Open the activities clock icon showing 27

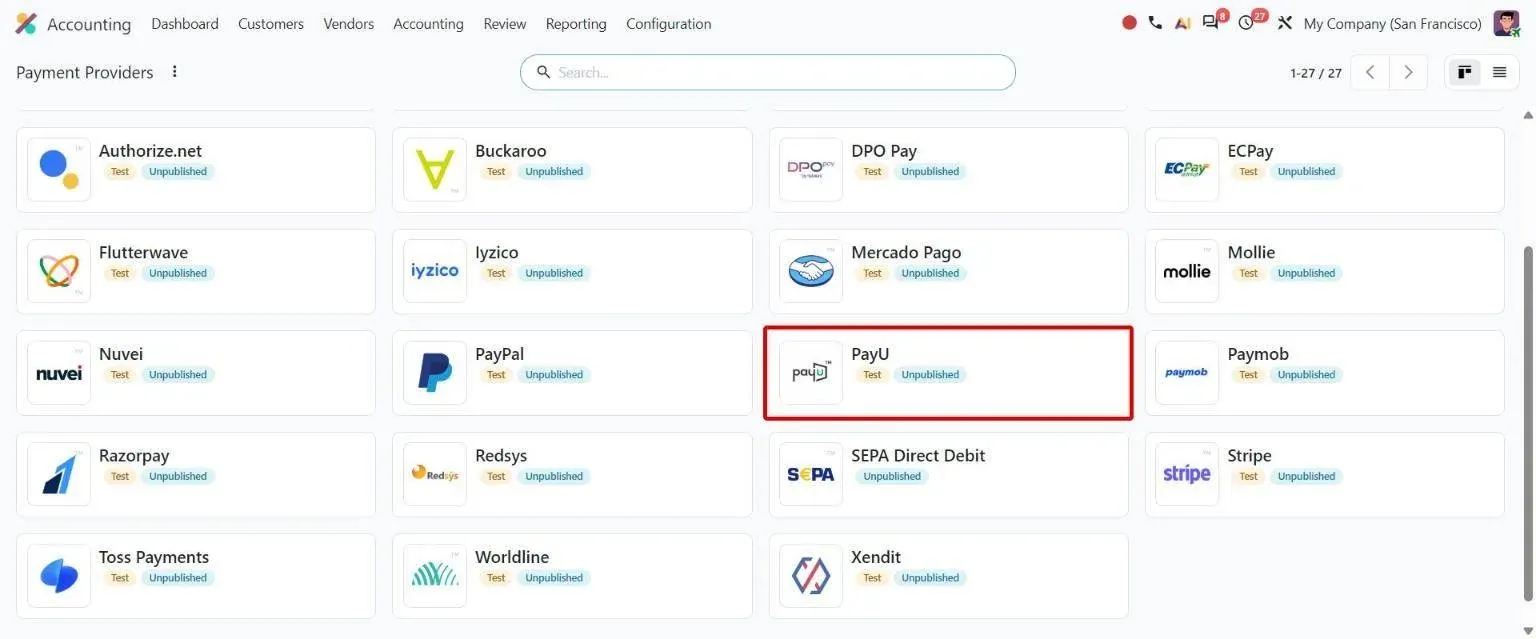point(1246,23)
